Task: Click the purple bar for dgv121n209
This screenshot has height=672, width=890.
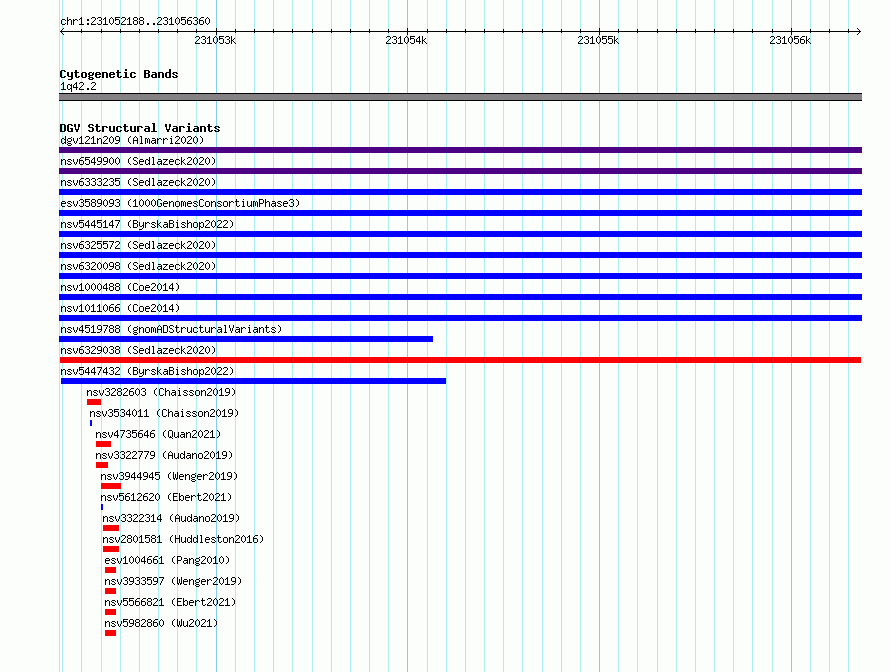Action: click(460, 150)
